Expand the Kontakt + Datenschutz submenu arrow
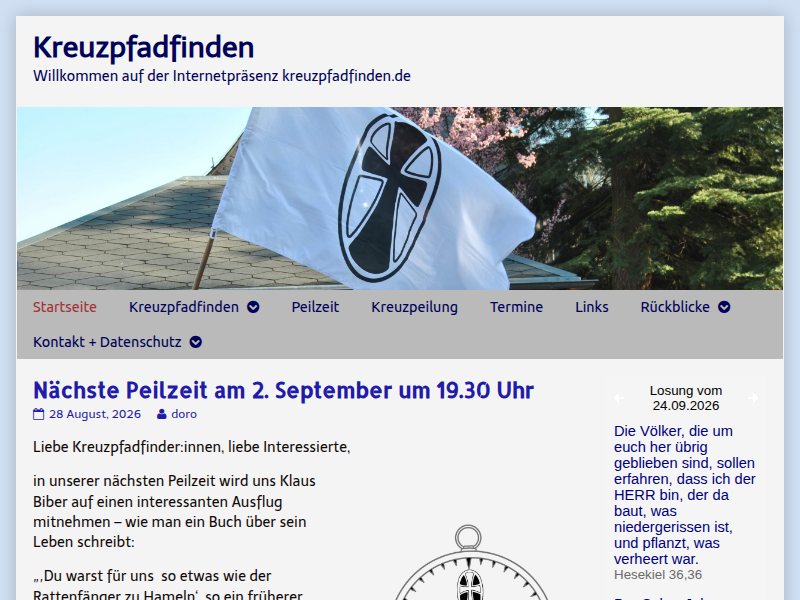 point(195,342)
